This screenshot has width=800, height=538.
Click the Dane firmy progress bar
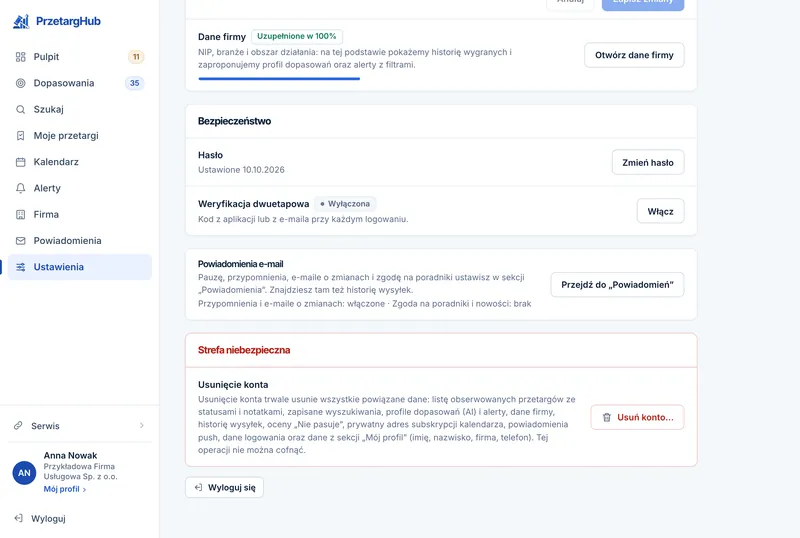point(279,79)
